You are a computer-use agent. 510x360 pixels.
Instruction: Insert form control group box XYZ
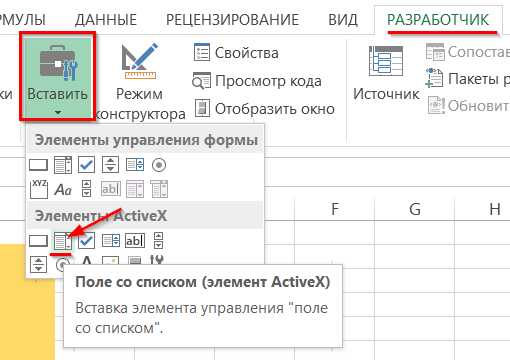point(39,189)
